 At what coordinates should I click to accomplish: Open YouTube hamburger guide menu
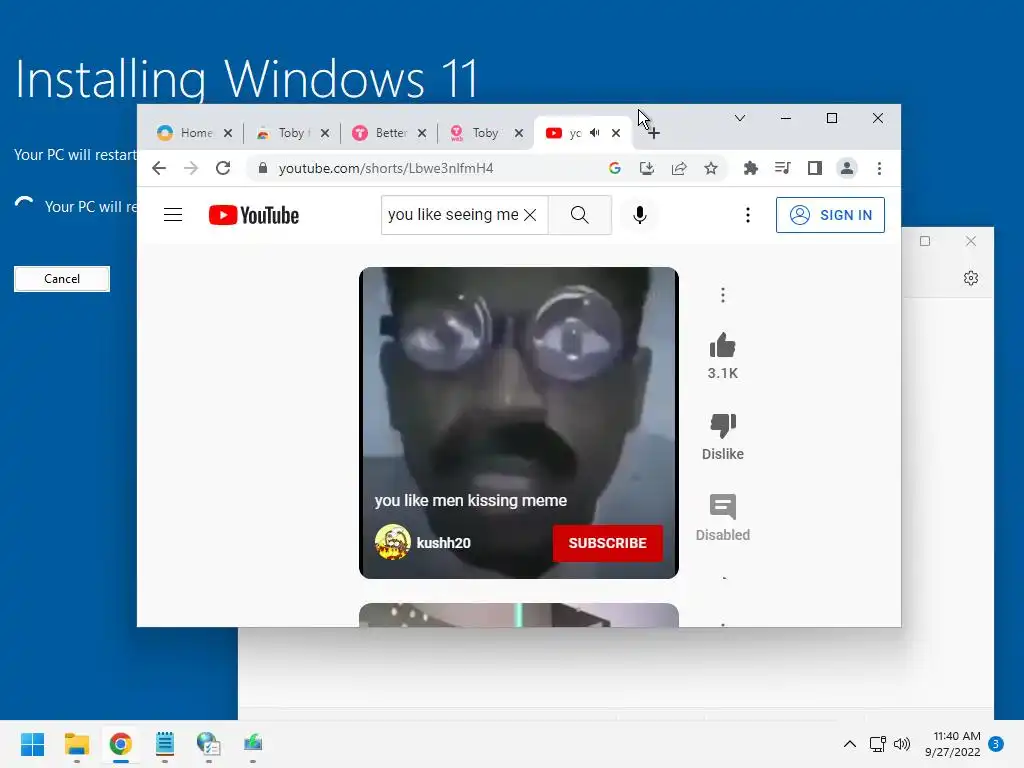click(173, 215)
